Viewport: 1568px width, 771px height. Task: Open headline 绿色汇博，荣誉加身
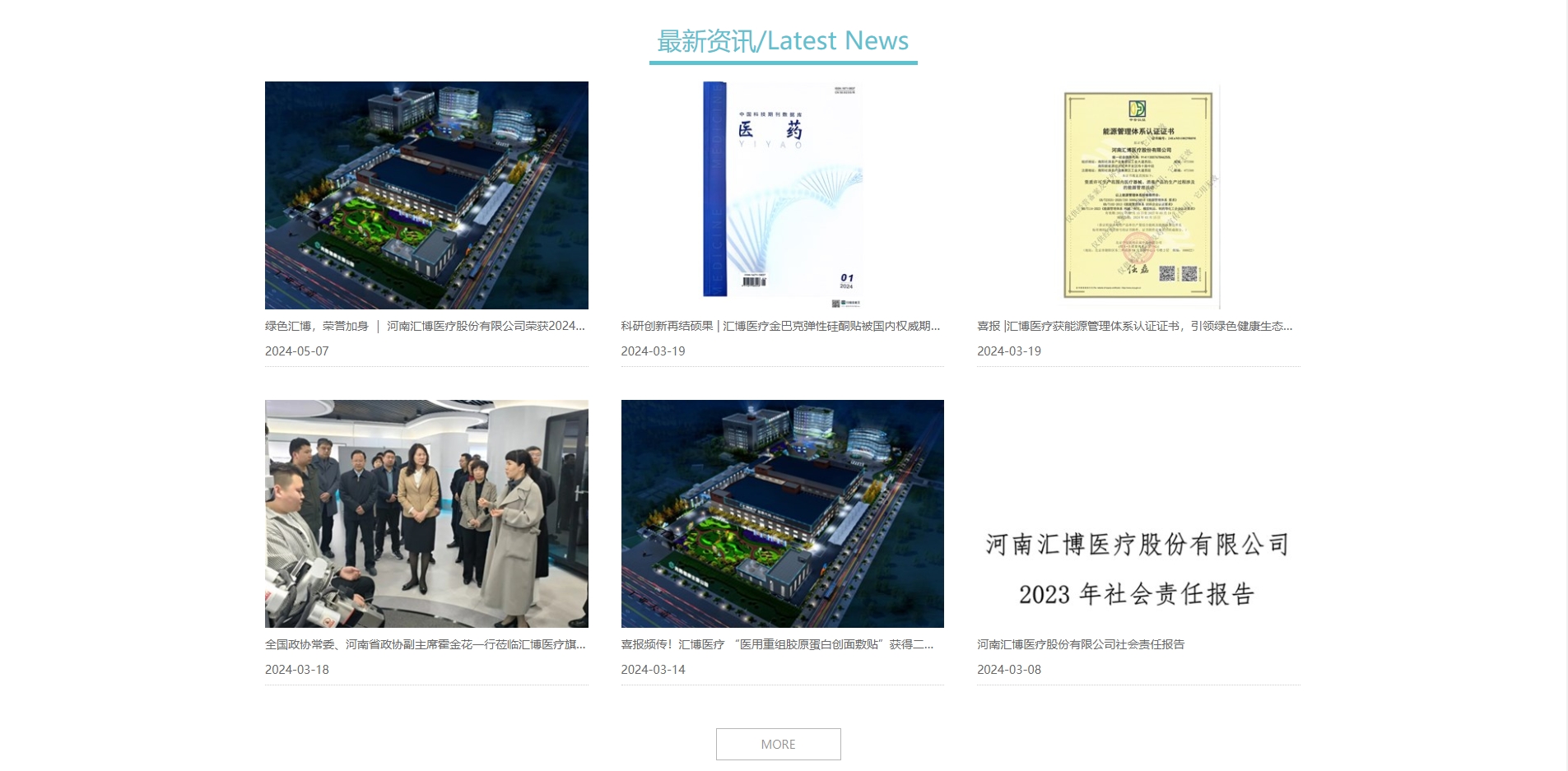pyautogui.click(x=426, y=326)
